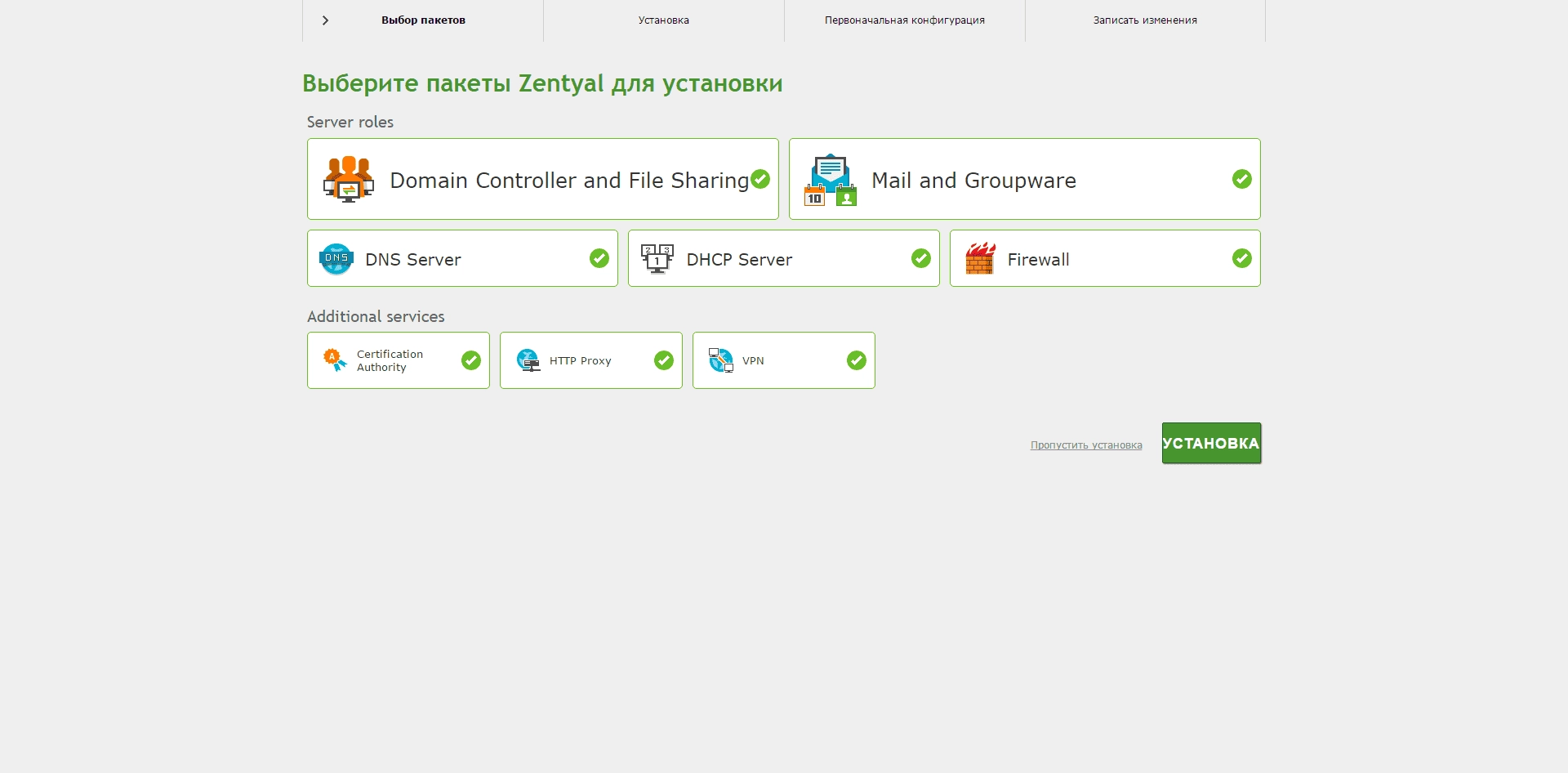
Task: Deselect the Certification Authority checkmark
Action: pos(471,360)
